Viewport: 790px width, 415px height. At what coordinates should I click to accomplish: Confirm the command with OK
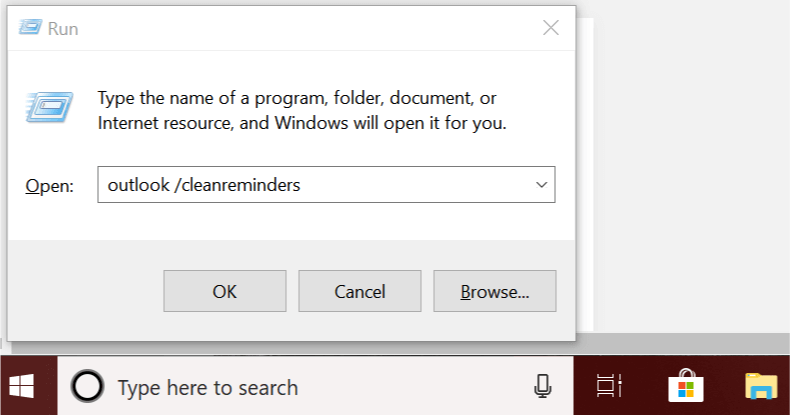225,291
